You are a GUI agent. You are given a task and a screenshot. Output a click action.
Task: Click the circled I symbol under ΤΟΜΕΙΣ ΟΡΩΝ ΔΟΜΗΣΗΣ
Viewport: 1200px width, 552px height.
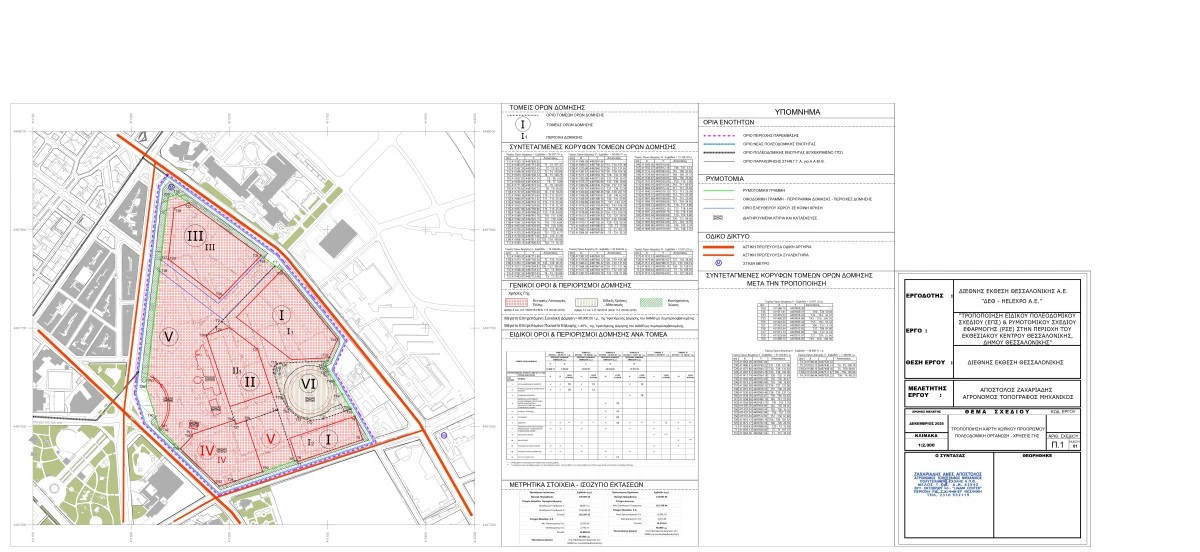pyautogui.click(x=524, y=123)
